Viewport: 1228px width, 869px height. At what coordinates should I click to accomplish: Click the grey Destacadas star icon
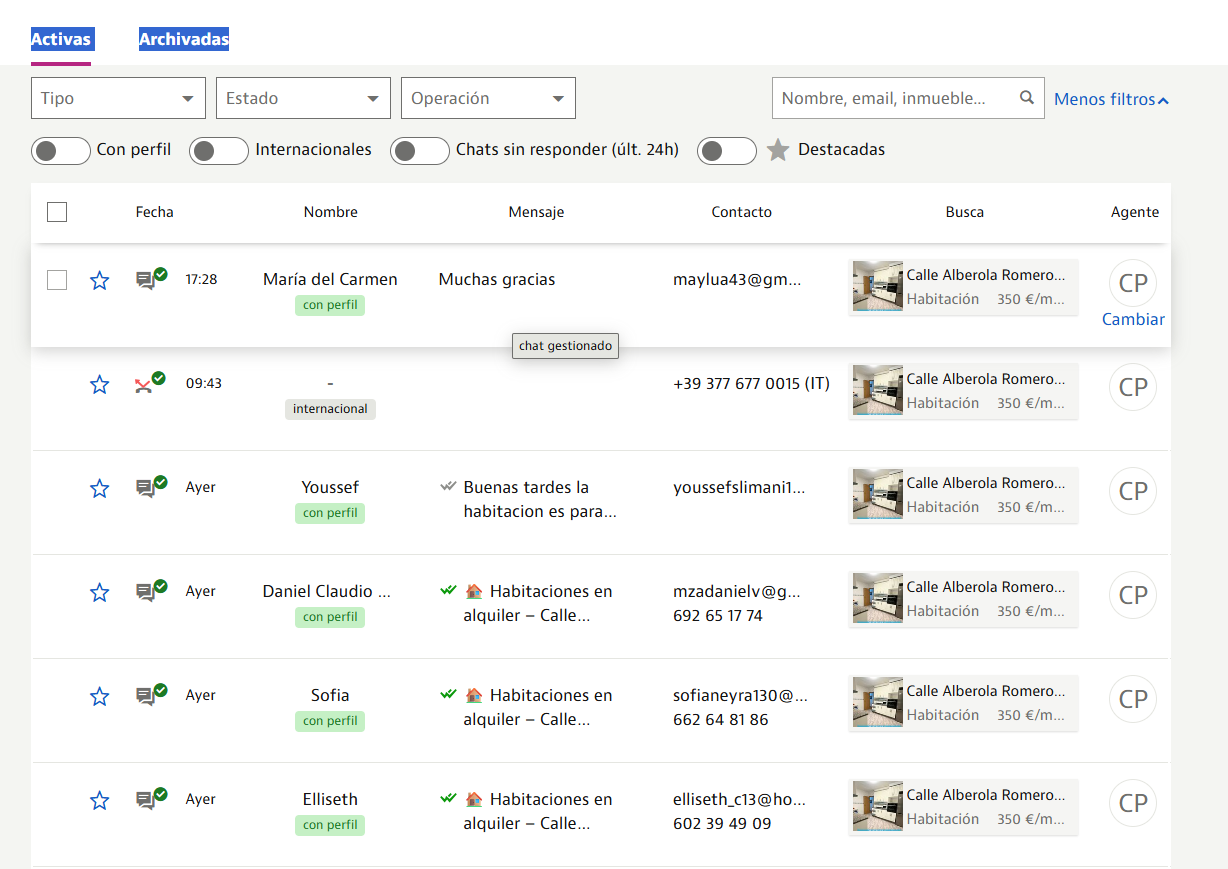coord(778,150)
